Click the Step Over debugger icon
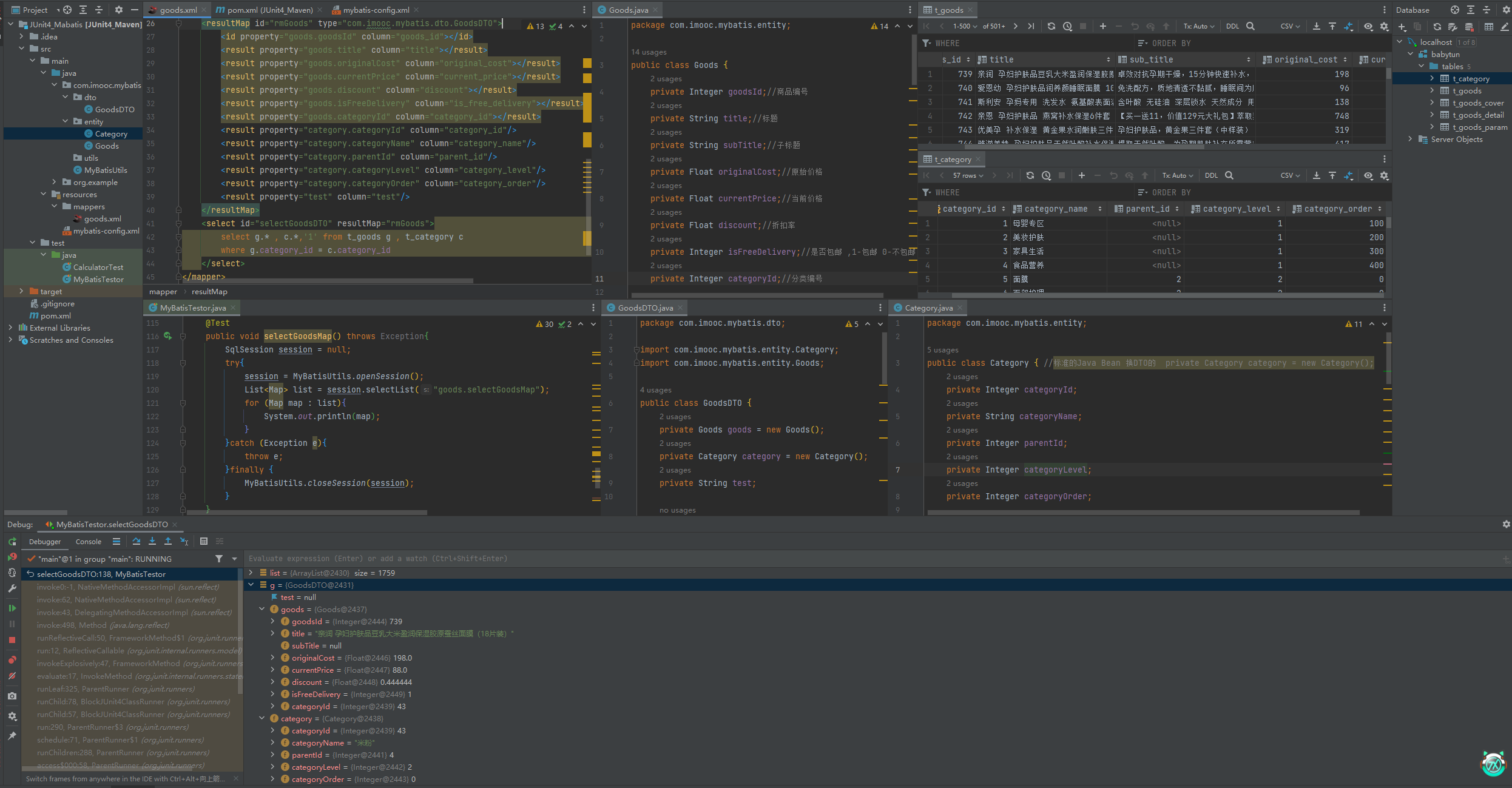Viewport: 1512px width, 788px height. 136,541
